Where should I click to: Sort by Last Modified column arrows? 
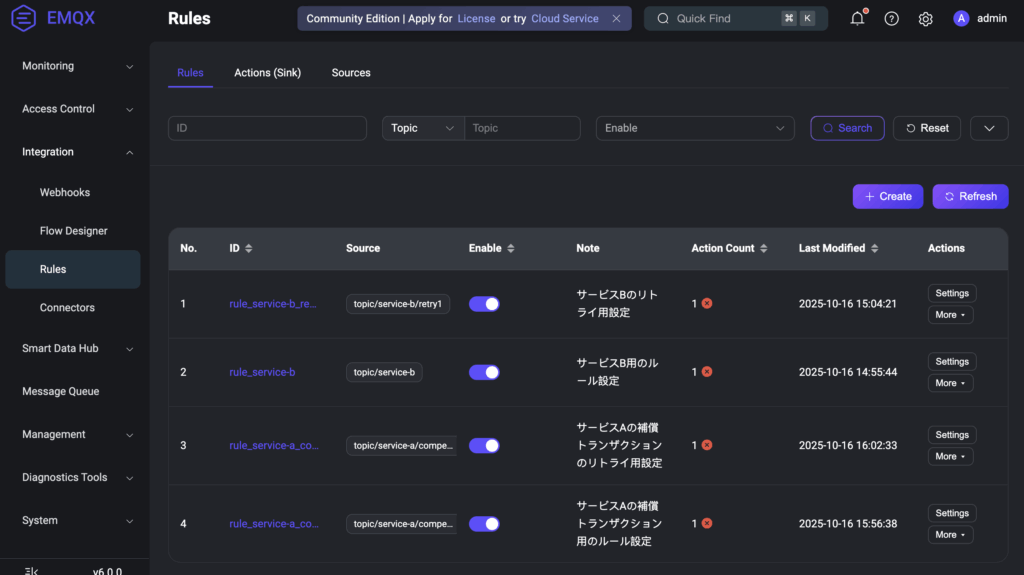(874, 248)
